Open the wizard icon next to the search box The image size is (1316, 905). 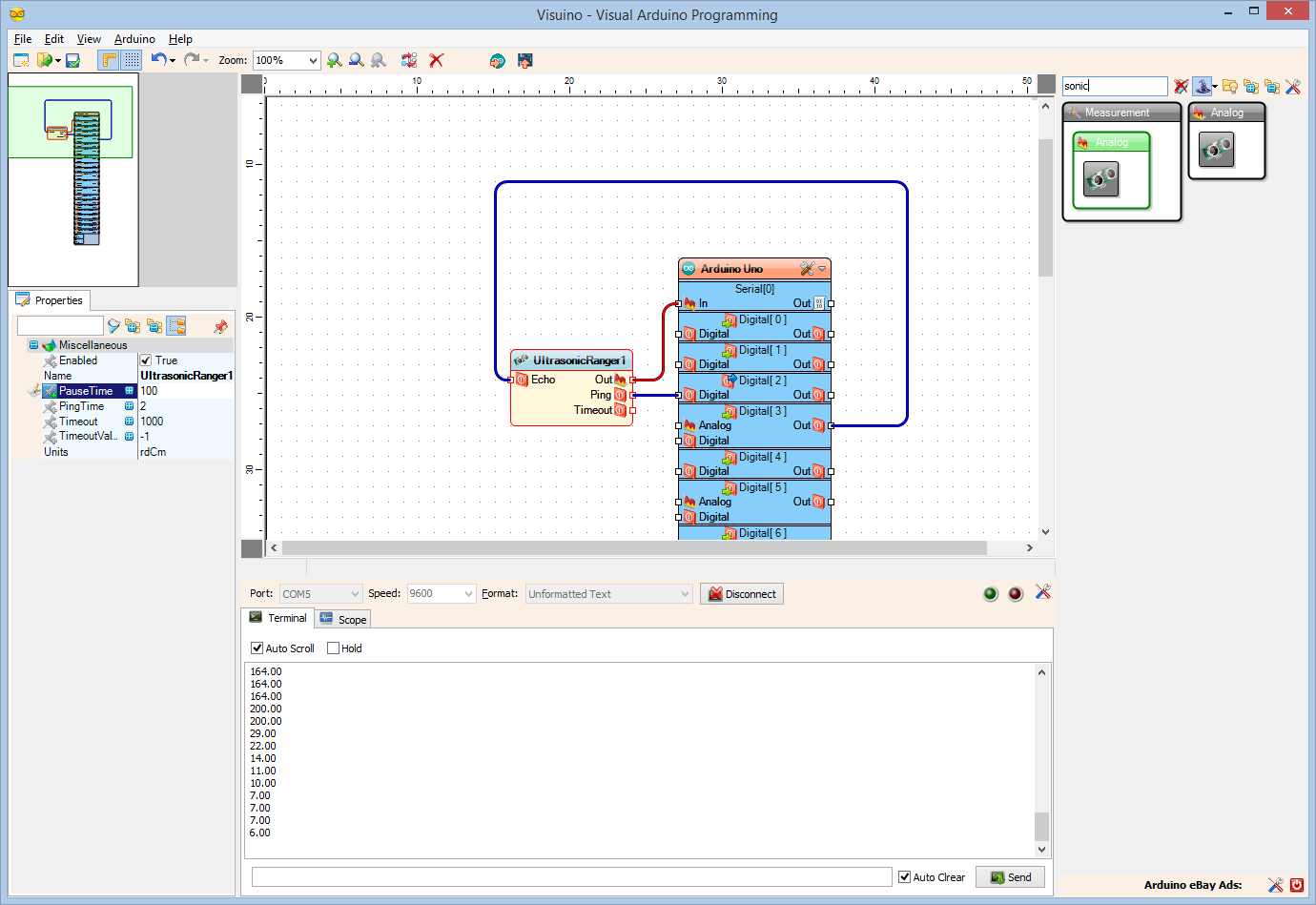[x=1203, y=86]
